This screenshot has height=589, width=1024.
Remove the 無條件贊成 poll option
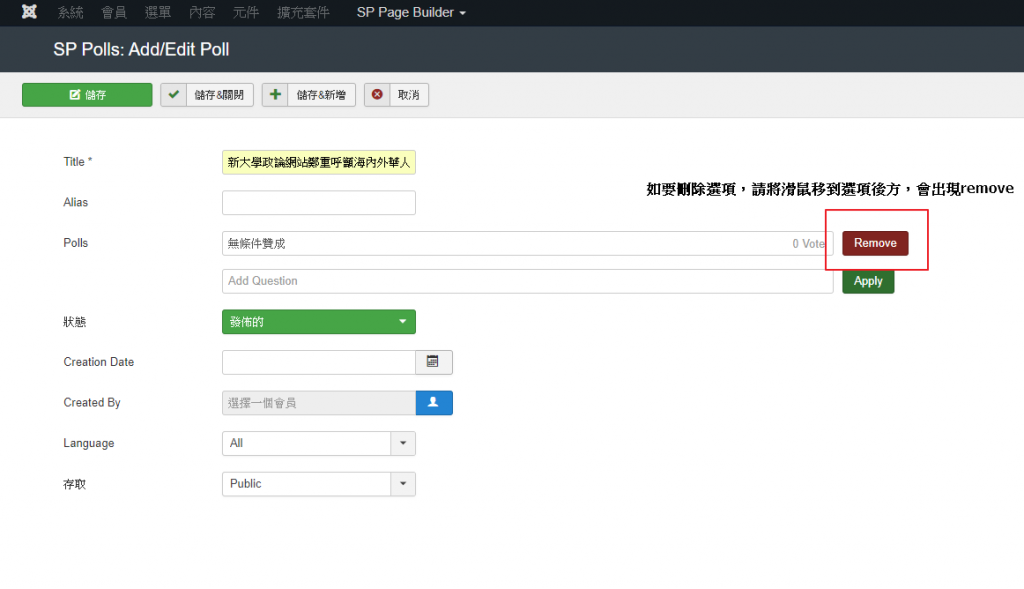click(875, 243)
